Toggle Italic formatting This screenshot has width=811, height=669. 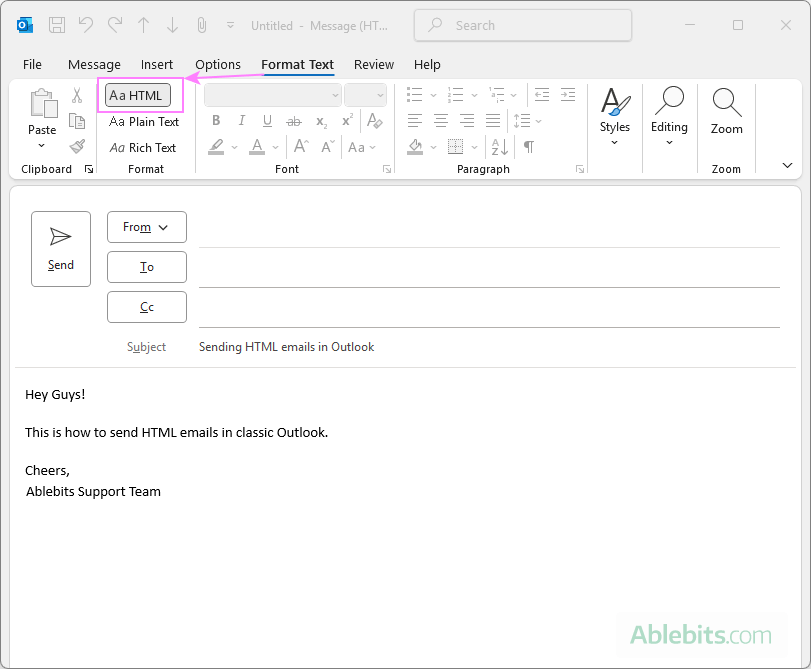pos(242,121)
